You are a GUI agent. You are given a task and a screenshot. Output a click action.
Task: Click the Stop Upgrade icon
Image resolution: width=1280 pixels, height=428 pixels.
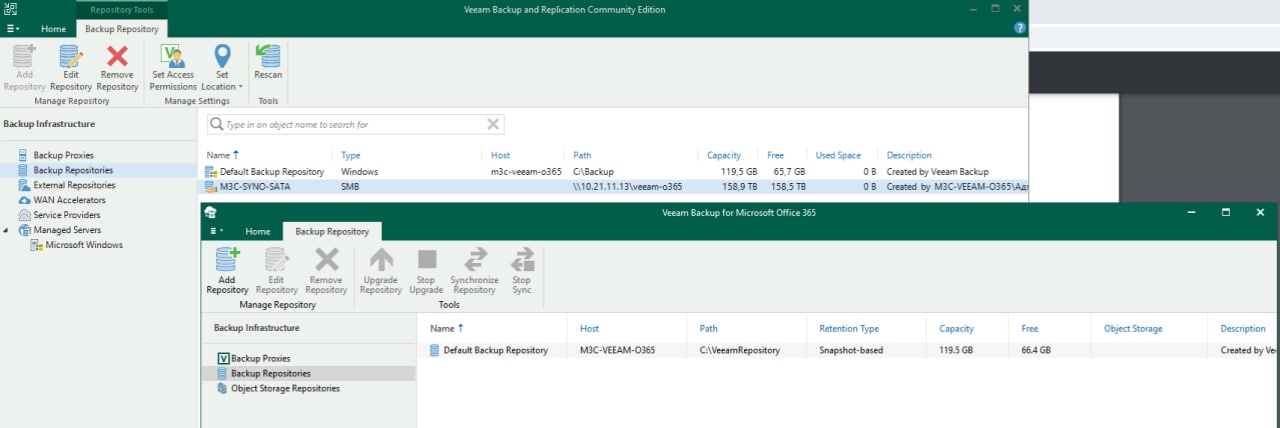tap(427, 260)
